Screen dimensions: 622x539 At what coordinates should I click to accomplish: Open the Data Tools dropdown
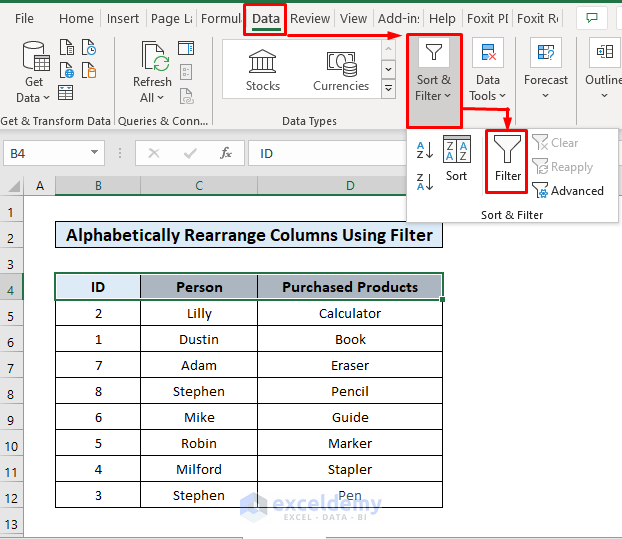click(488, 70)
